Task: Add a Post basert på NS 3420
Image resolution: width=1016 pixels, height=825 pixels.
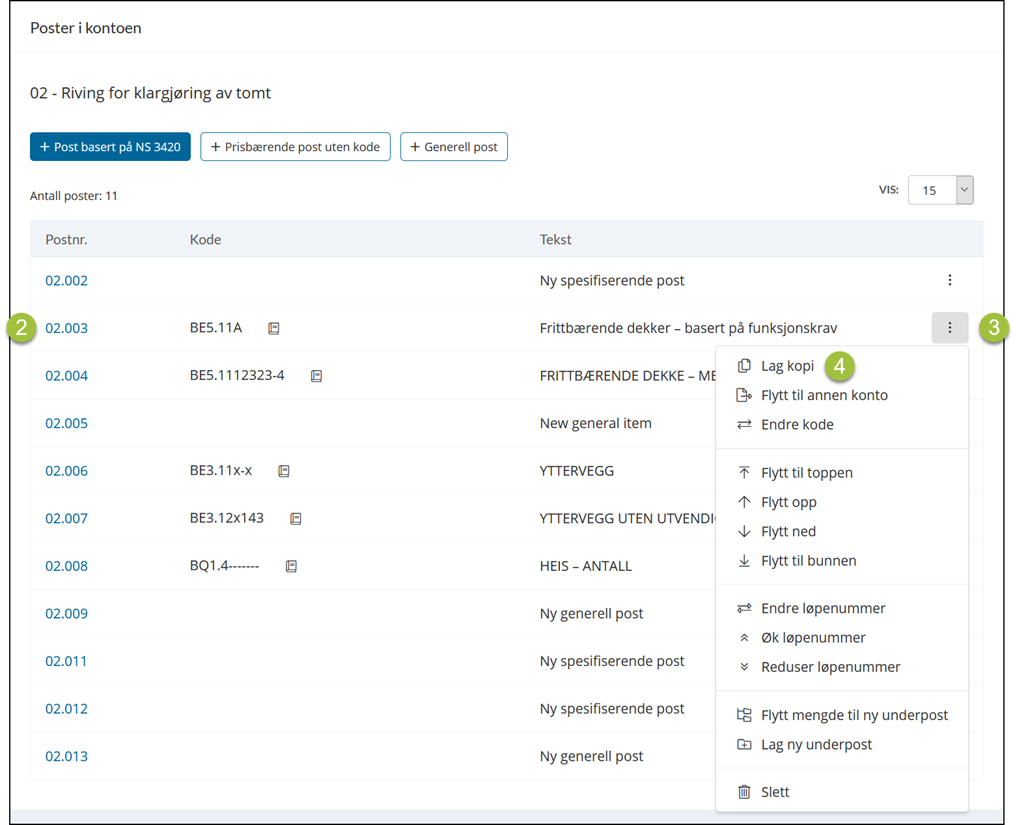Action: [110, 146]
